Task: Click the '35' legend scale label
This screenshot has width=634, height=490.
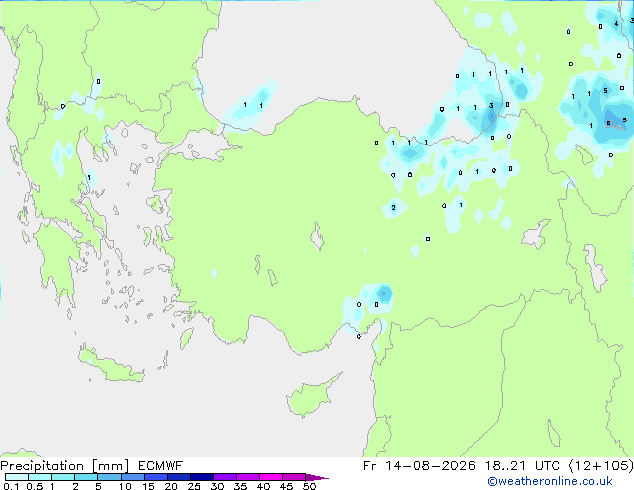Action: (x=240, y=486)
